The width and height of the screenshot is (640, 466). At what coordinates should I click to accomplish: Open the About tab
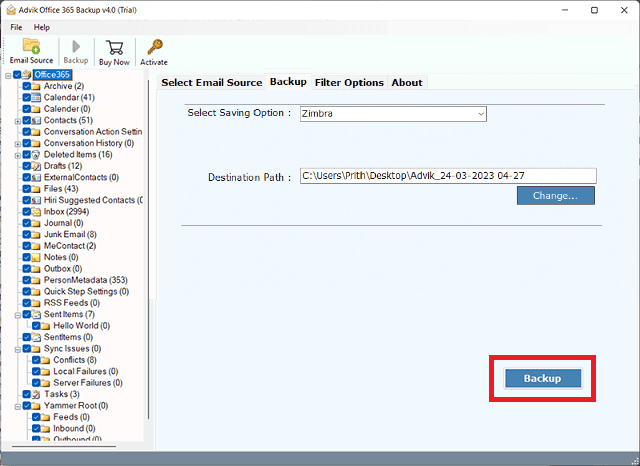pos(407,82)
